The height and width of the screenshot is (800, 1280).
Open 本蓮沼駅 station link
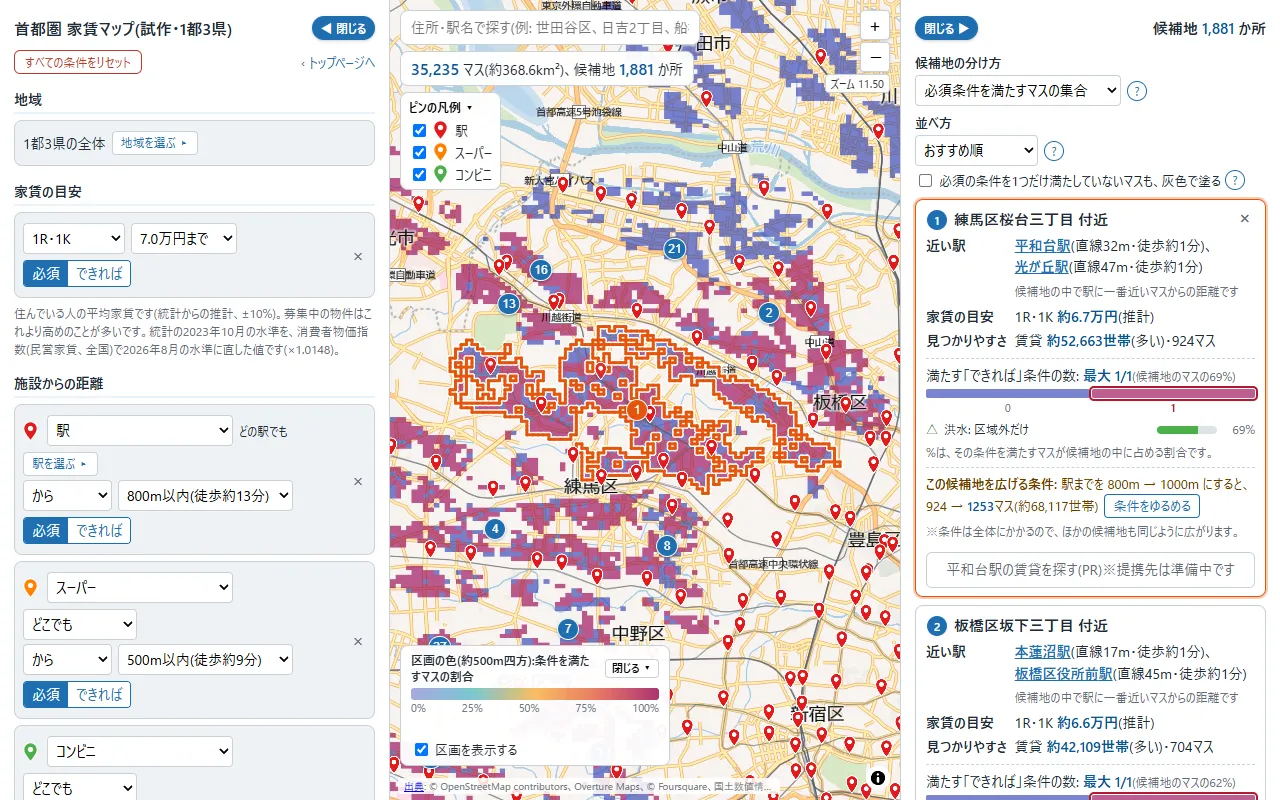(x=1043, y=652)
